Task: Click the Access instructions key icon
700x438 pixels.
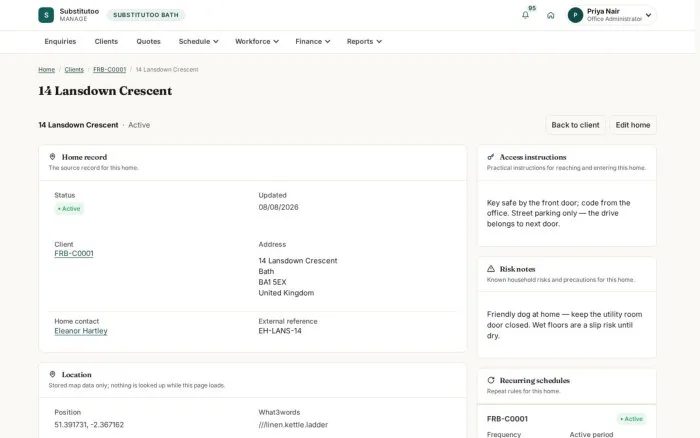Action: click(491, 157)
